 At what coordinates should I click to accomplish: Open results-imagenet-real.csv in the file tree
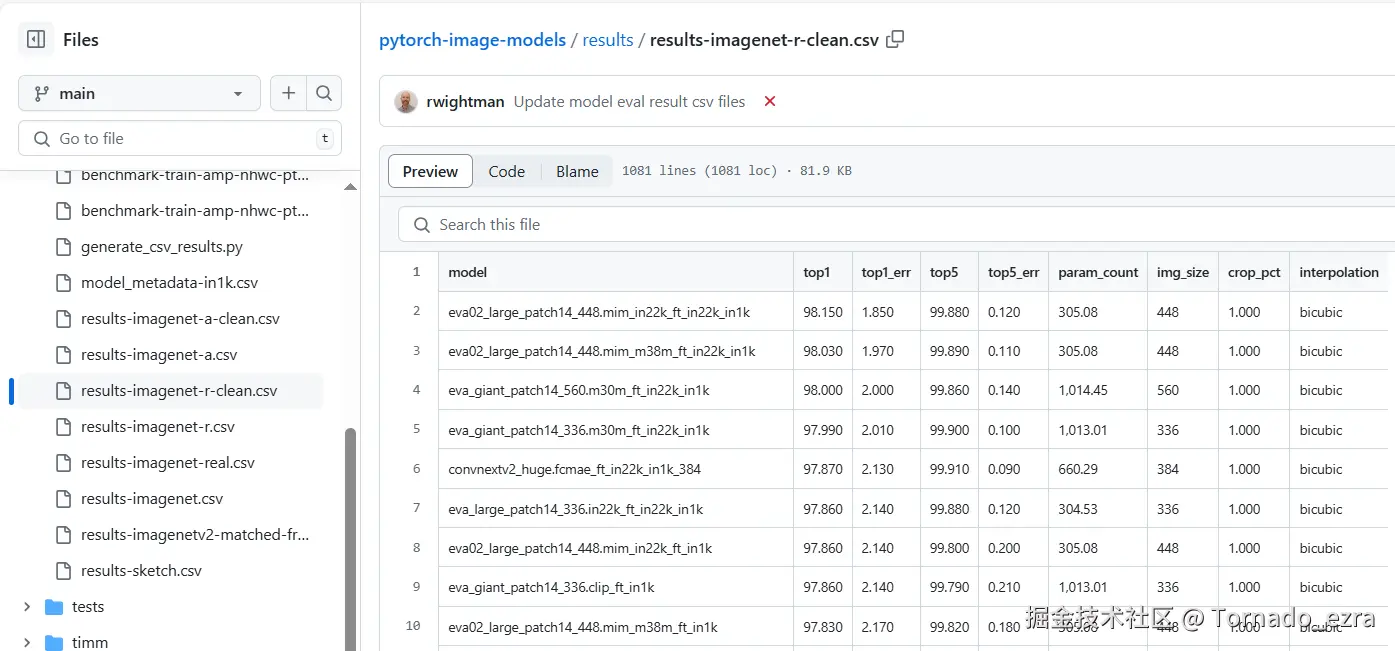[168, 463]
